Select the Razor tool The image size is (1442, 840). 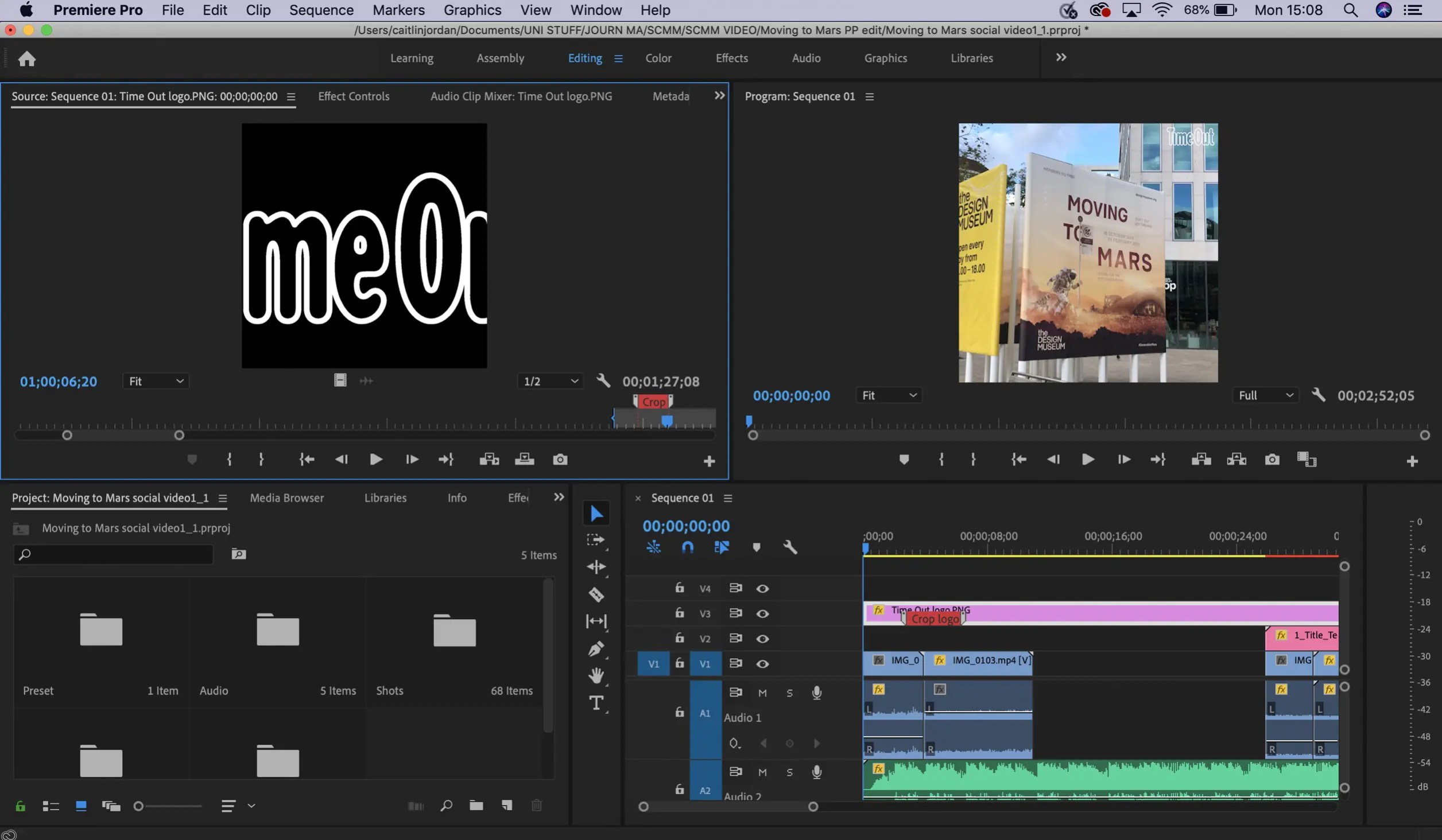596,594
